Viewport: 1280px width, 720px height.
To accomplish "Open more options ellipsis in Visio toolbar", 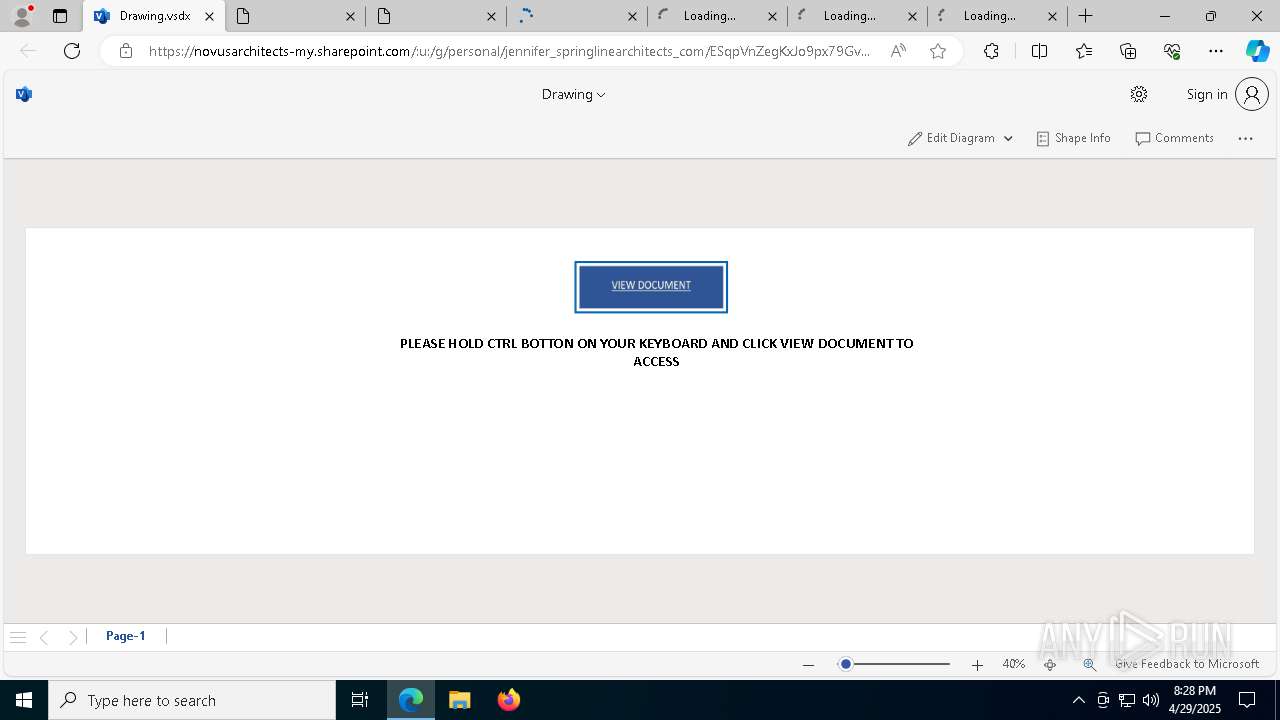I will 1245,139.
